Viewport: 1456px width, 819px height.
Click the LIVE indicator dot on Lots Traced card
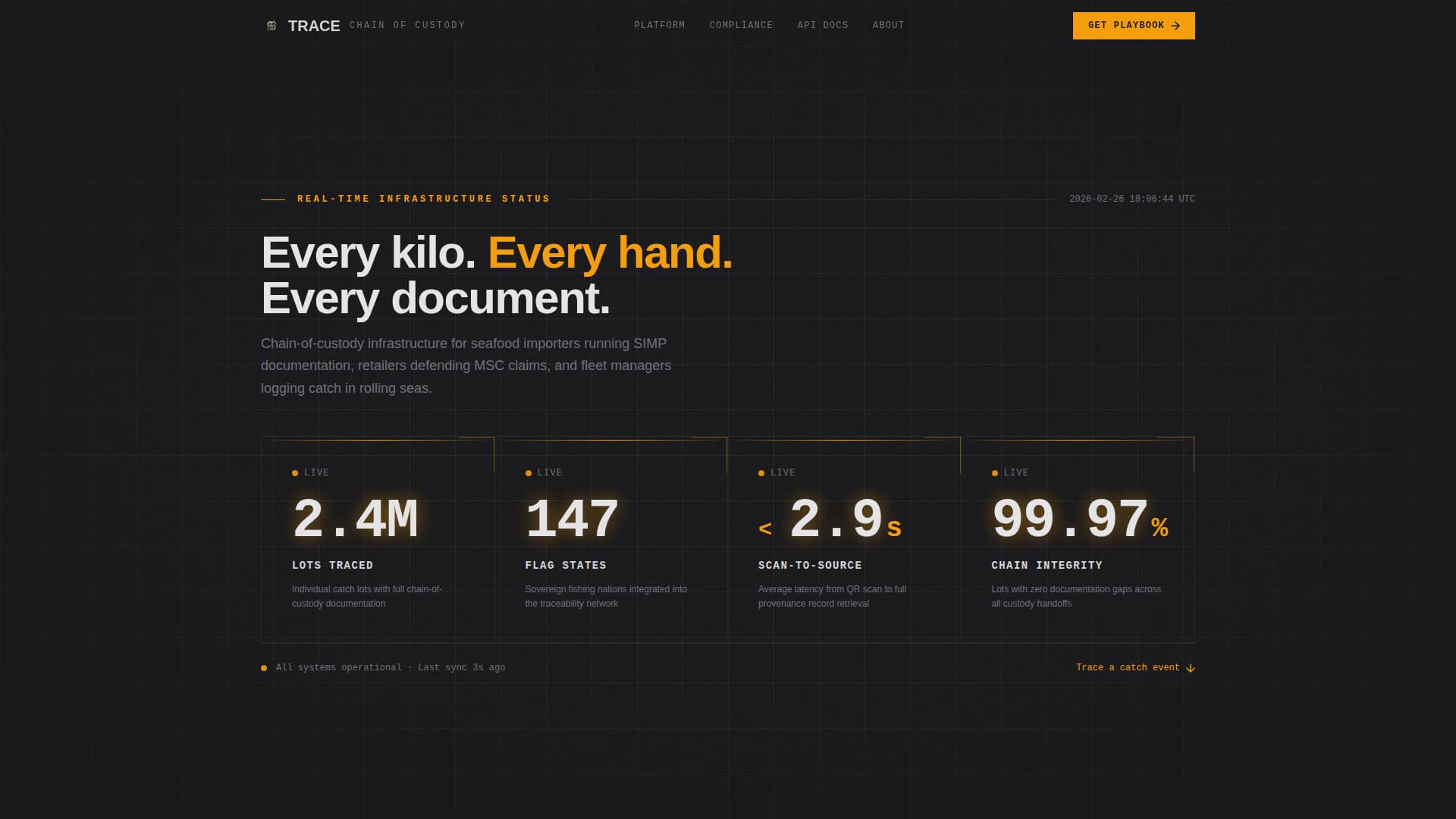coord(295,473)
